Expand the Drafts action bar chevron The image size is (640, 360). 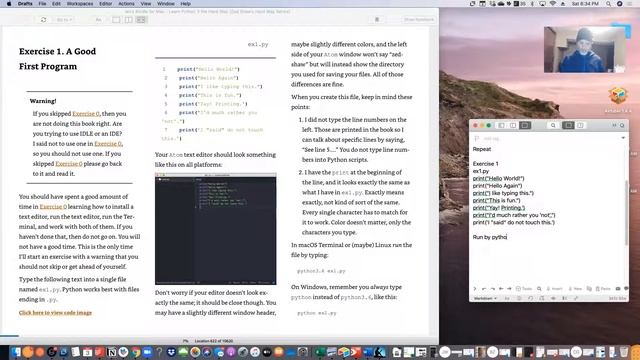click(475, 289)
